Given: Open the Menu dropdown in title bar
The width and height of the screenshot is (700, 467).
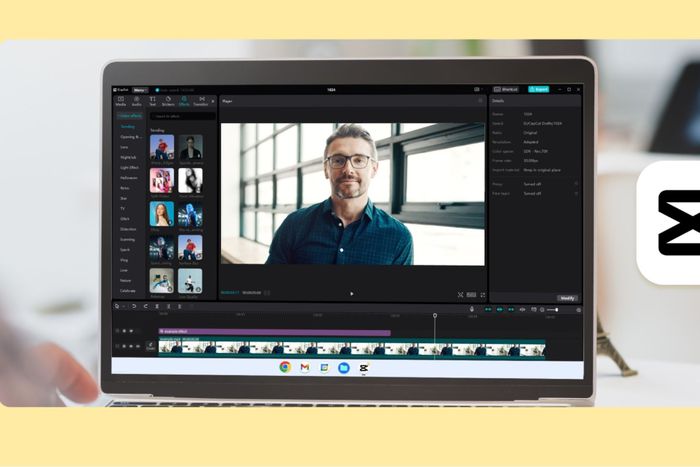Looking at the screenshot, I should [x=141, y=89].
